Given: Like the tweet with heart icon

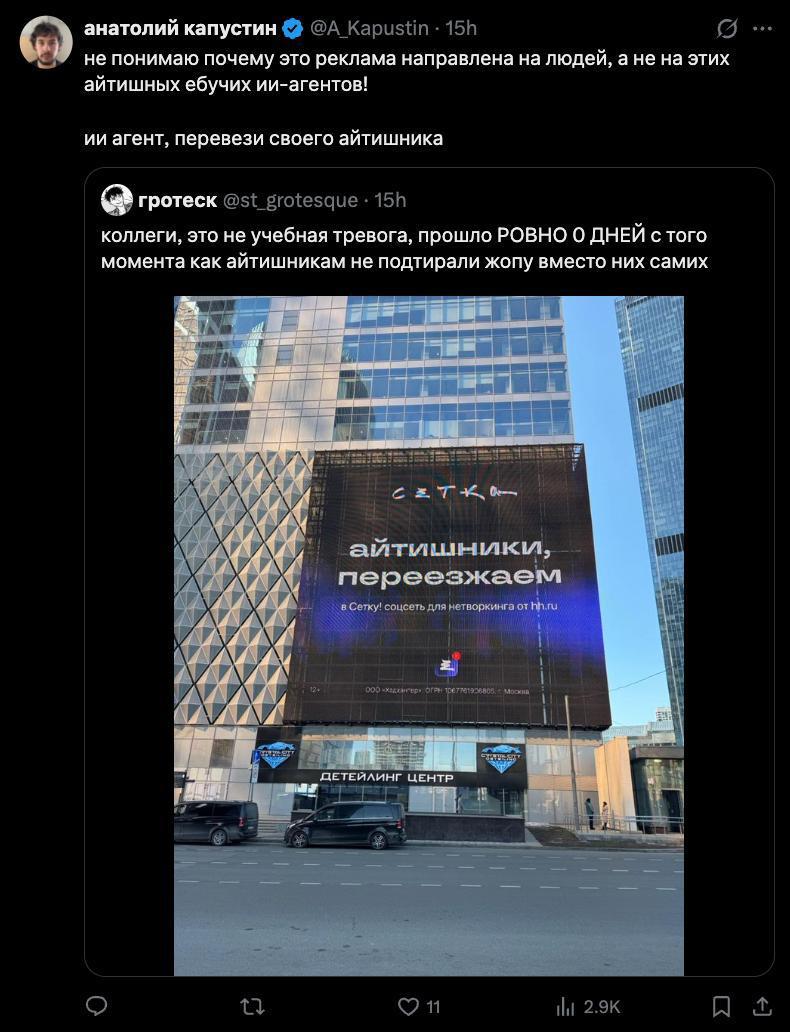Looking at the screenshot, I should [x=408, y=1006].
